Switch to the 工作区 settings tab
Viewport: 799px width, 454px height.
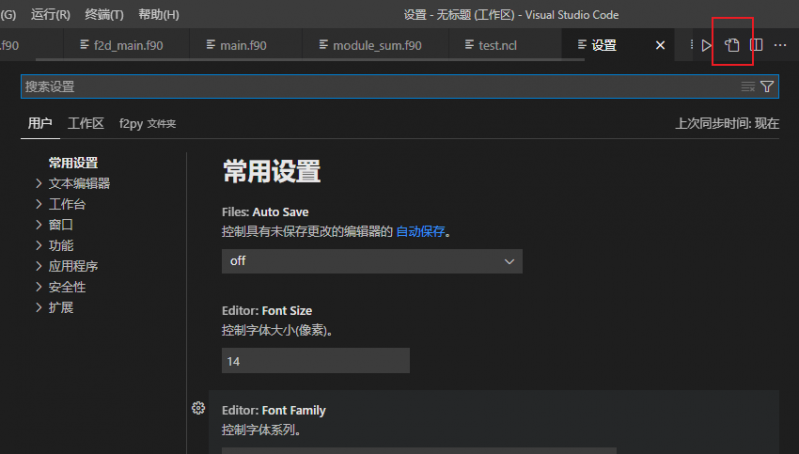(x=86, y=123)
